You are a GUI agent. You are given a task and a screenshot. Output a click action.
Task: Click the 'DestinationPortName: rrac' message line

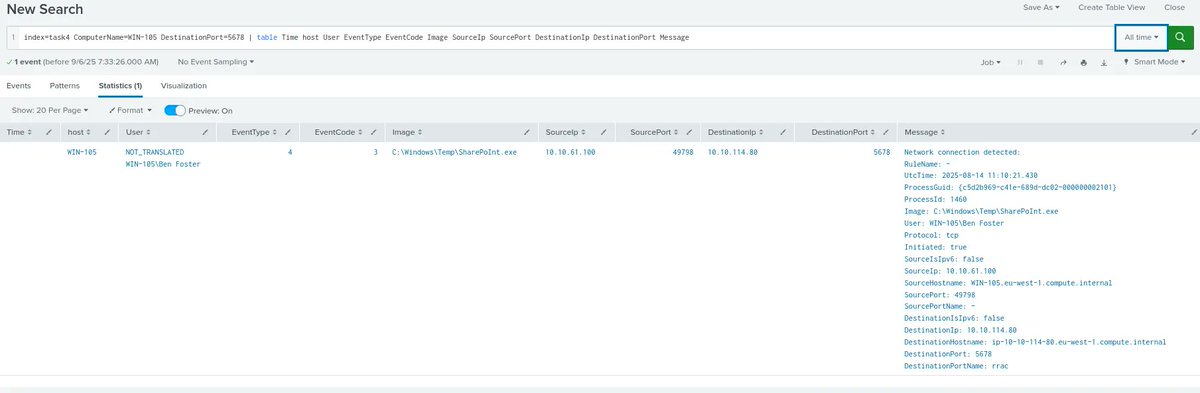pos(955,366)
